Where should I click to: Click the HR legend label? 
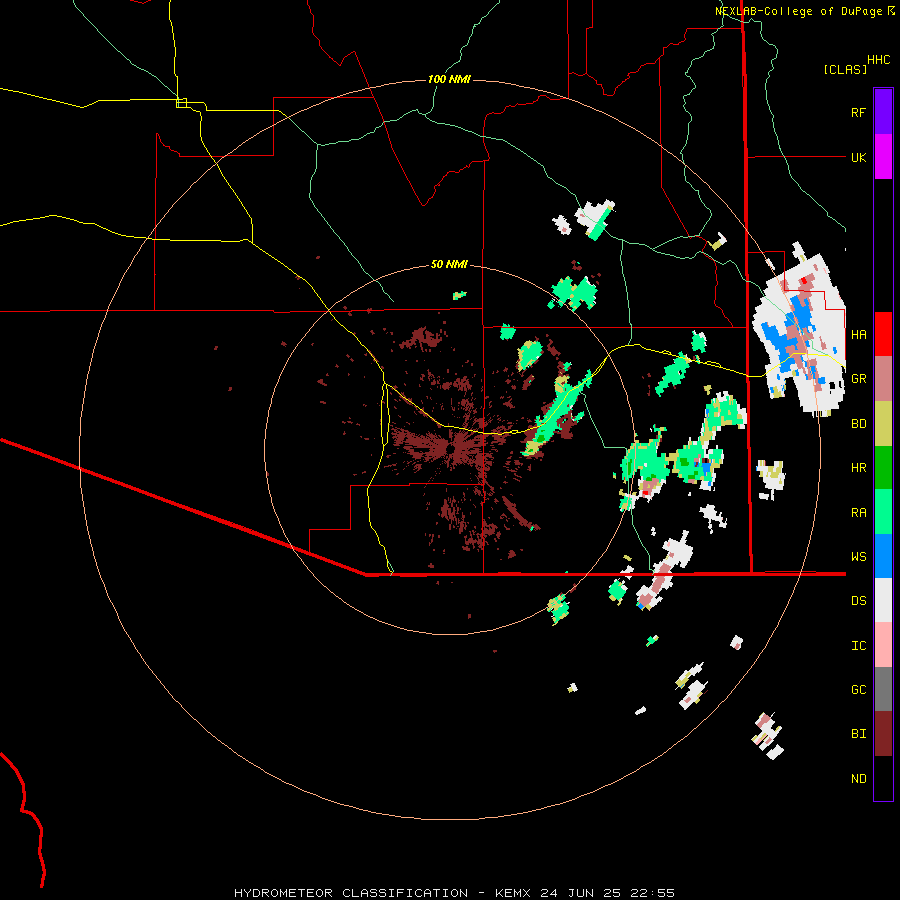(x=858, y=468)
